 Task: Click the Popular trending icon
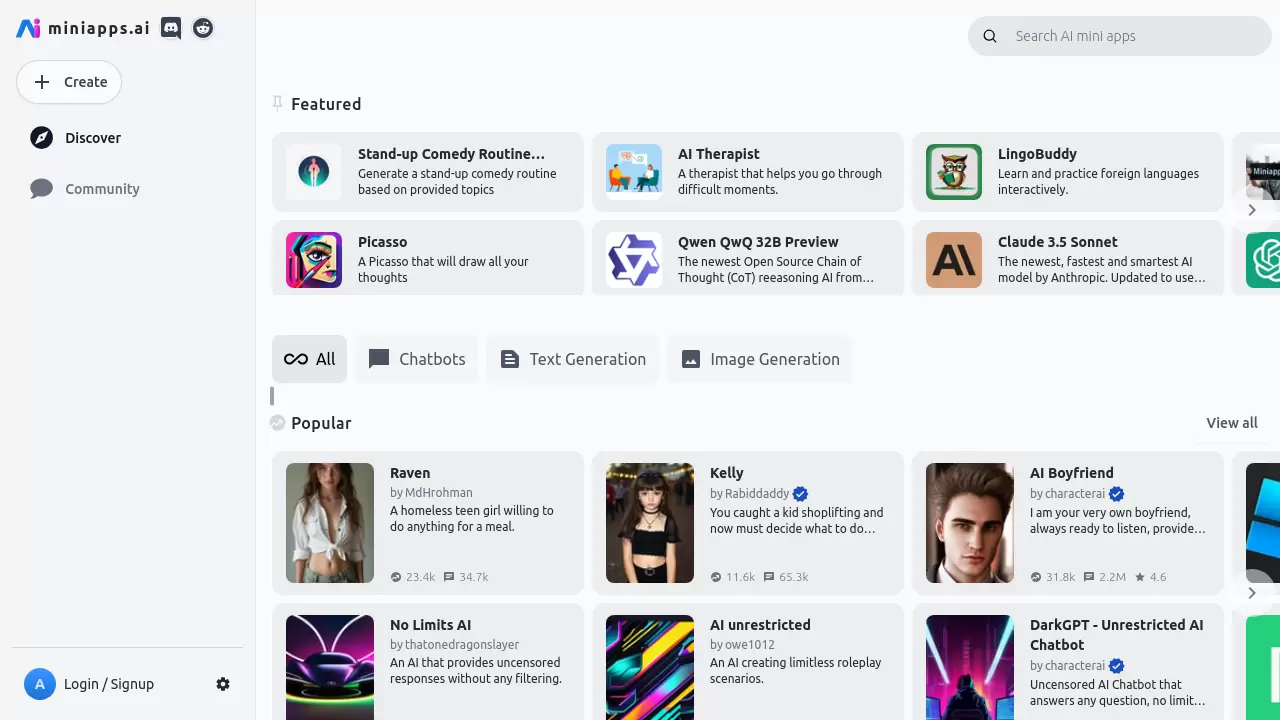(278, 423)
